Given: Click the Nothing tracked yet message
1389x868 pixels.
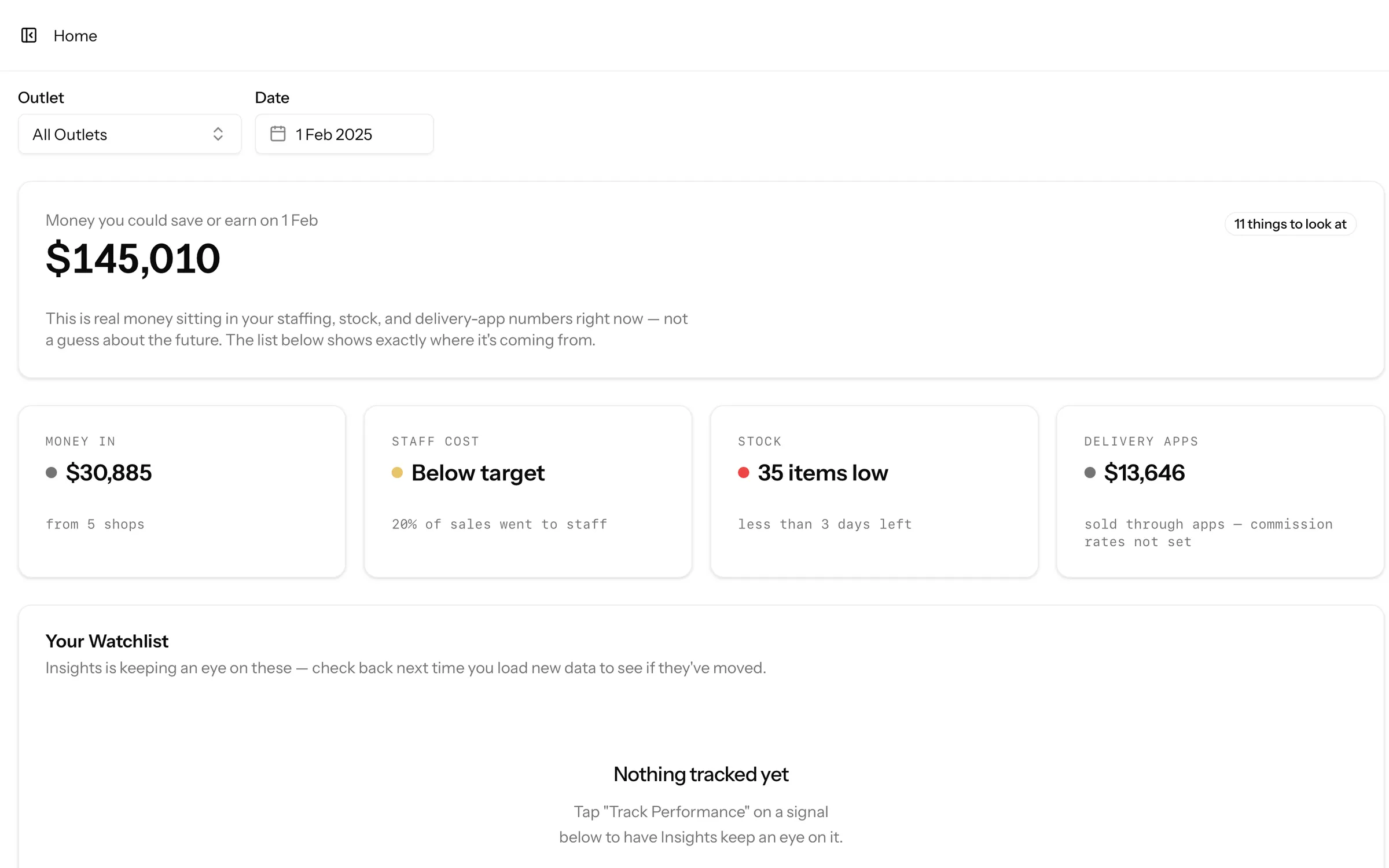Looking at the screenshot, I should point(701,774).
